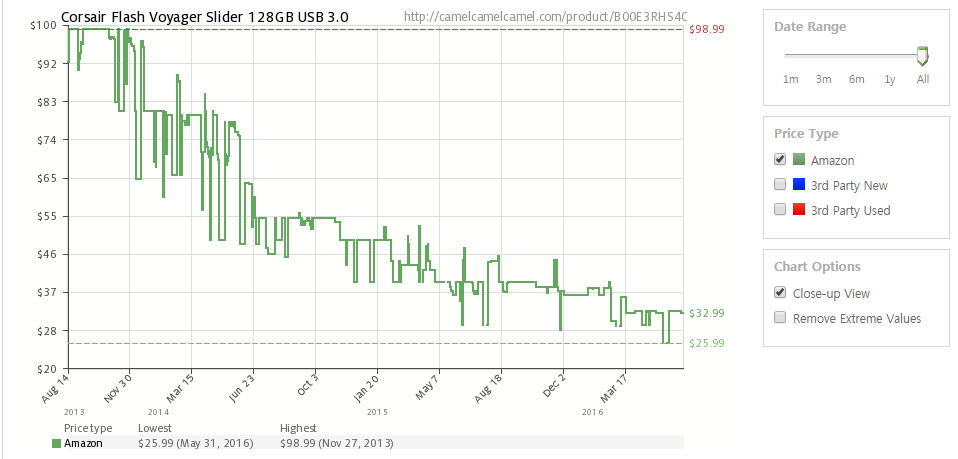
Task: Enable the 3rd Party Used checkbox
Action: (780, 210)
